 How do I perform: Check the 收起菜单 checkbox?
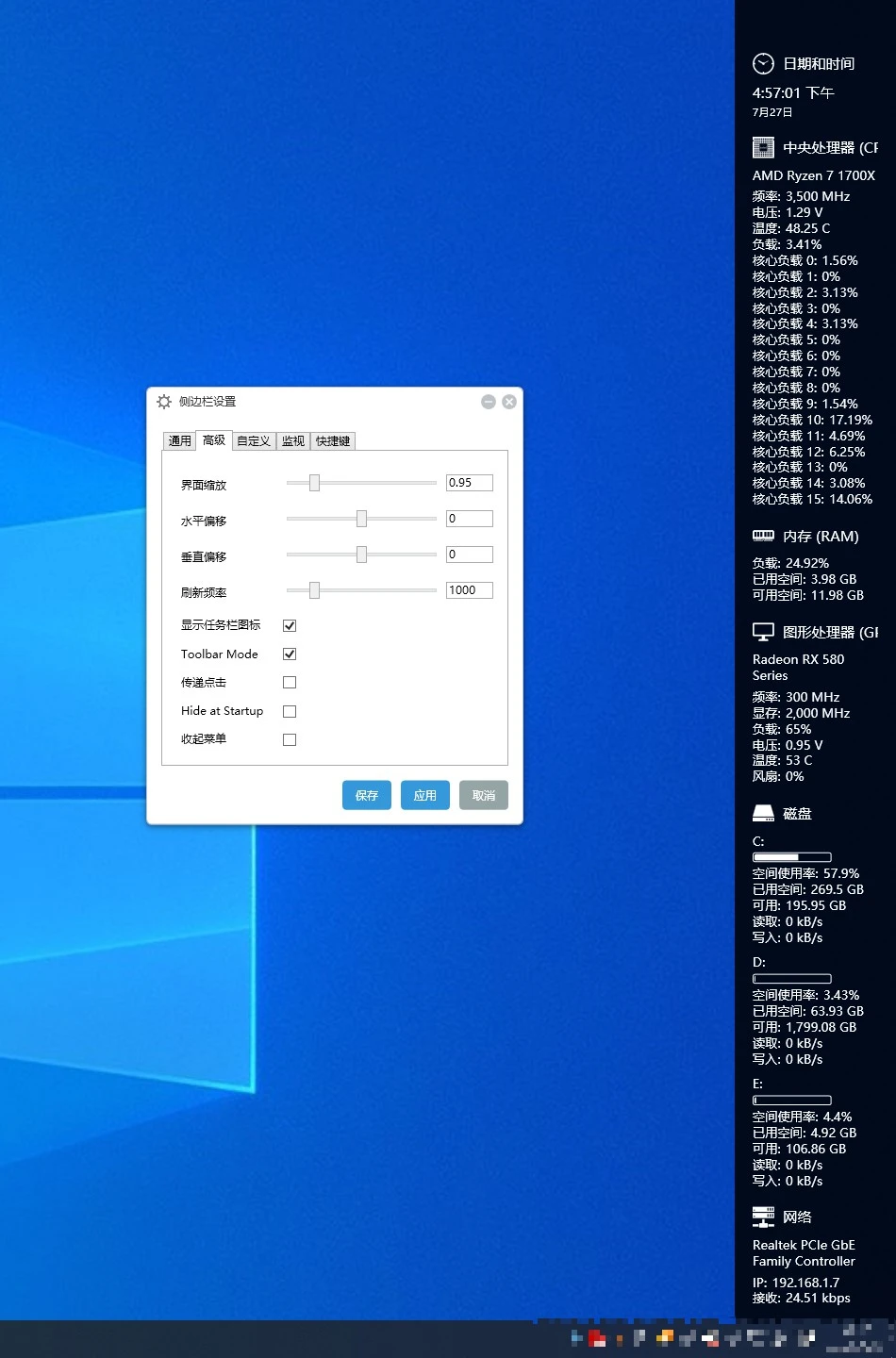point(290,739)
